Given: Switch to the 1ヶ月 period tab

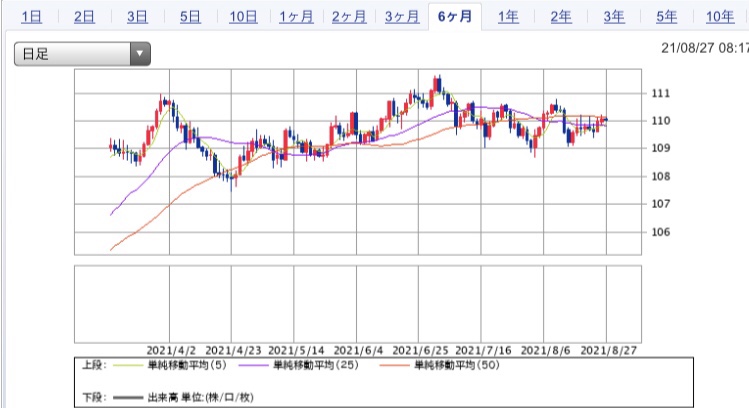Looking at the screenshot, I should point(296,17).
